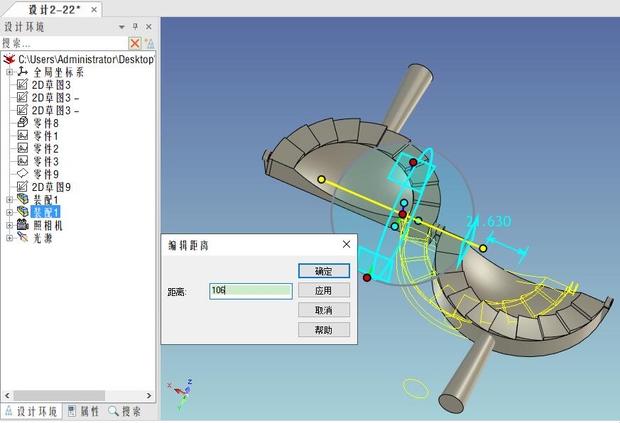Click bottom-left red handle of triball
Screen dimensions: 620x423
pos(367,278)
